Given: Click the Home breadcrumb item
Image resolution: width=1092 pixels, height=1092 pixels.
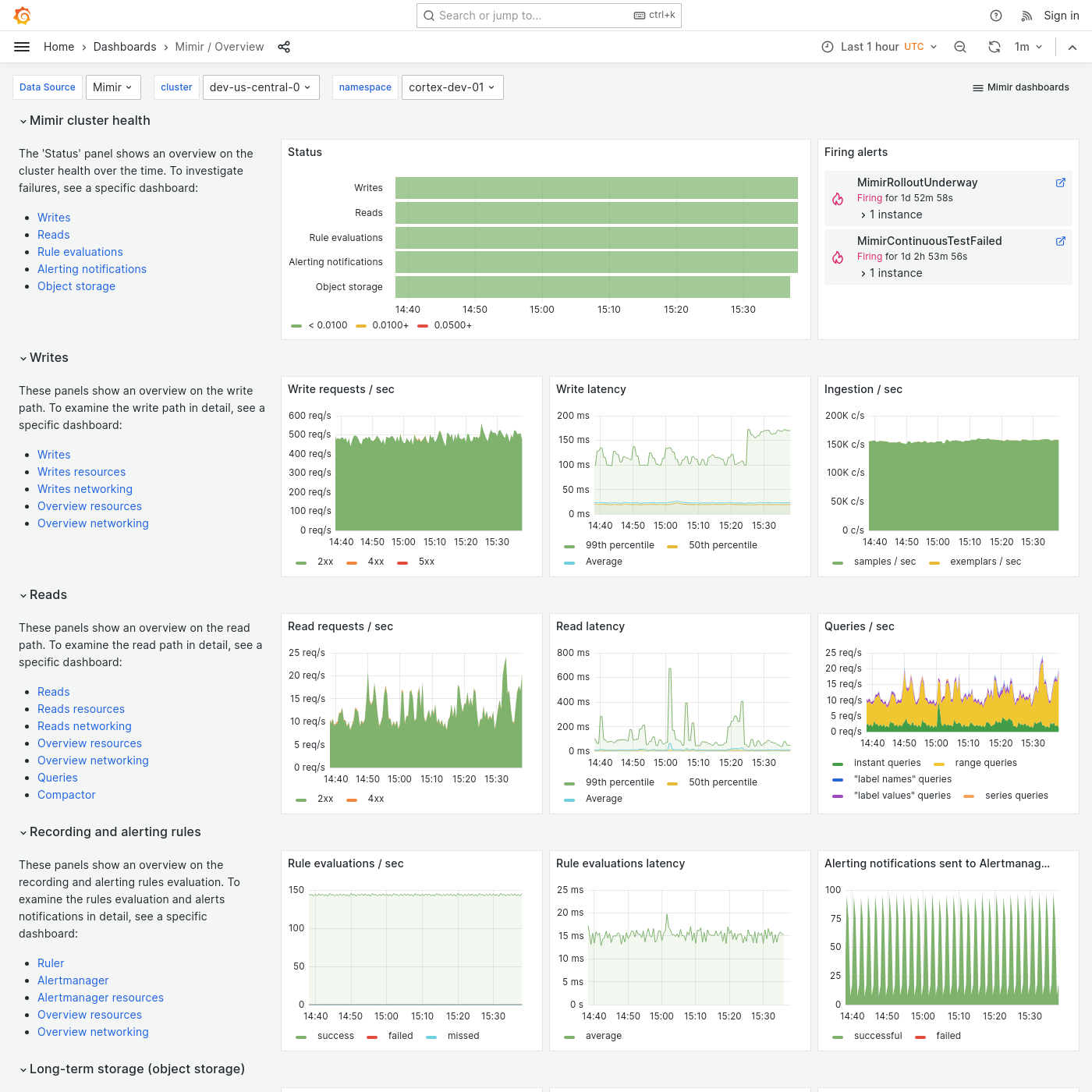Looking at the screenshot, I should (58, 46).
